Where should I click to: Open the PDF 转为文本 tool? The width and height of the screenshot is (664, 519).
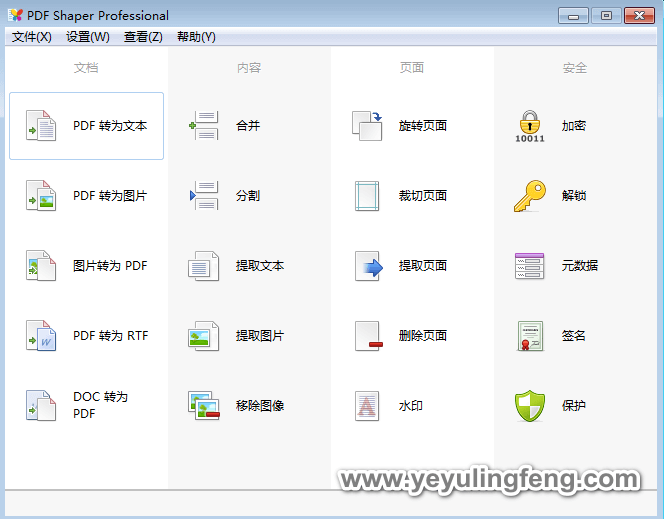click(86, 126)
